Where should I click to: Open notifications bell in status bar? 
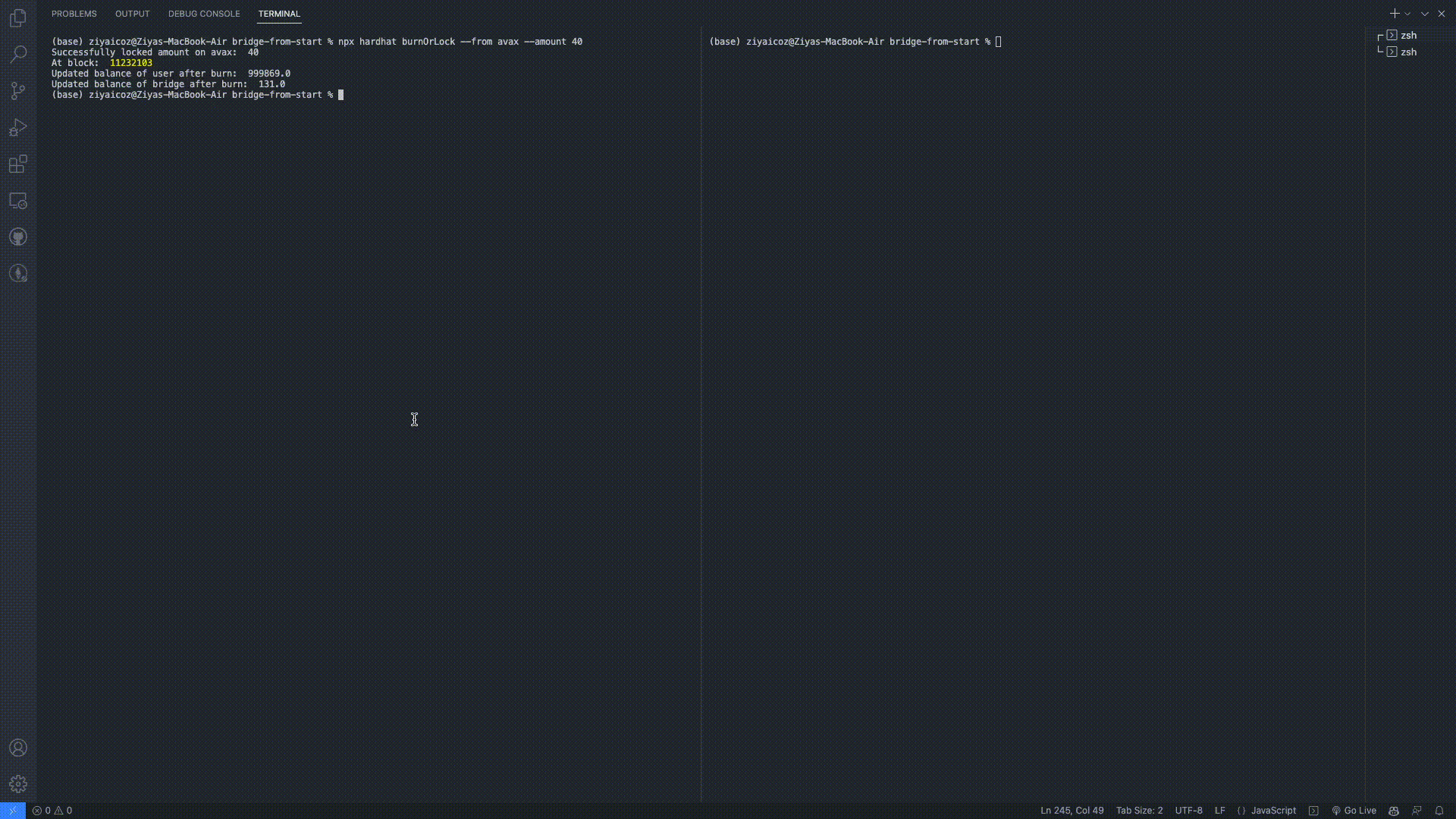[1439, 811]
